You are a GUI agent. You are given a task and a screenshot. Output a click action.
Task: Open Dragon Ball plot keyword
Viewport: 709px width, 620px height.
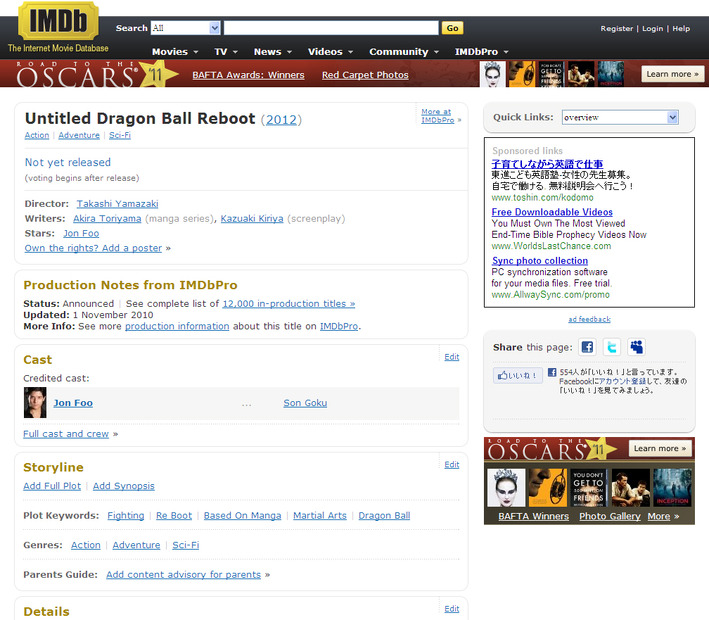pyautogui.click(x=384, y=516)
